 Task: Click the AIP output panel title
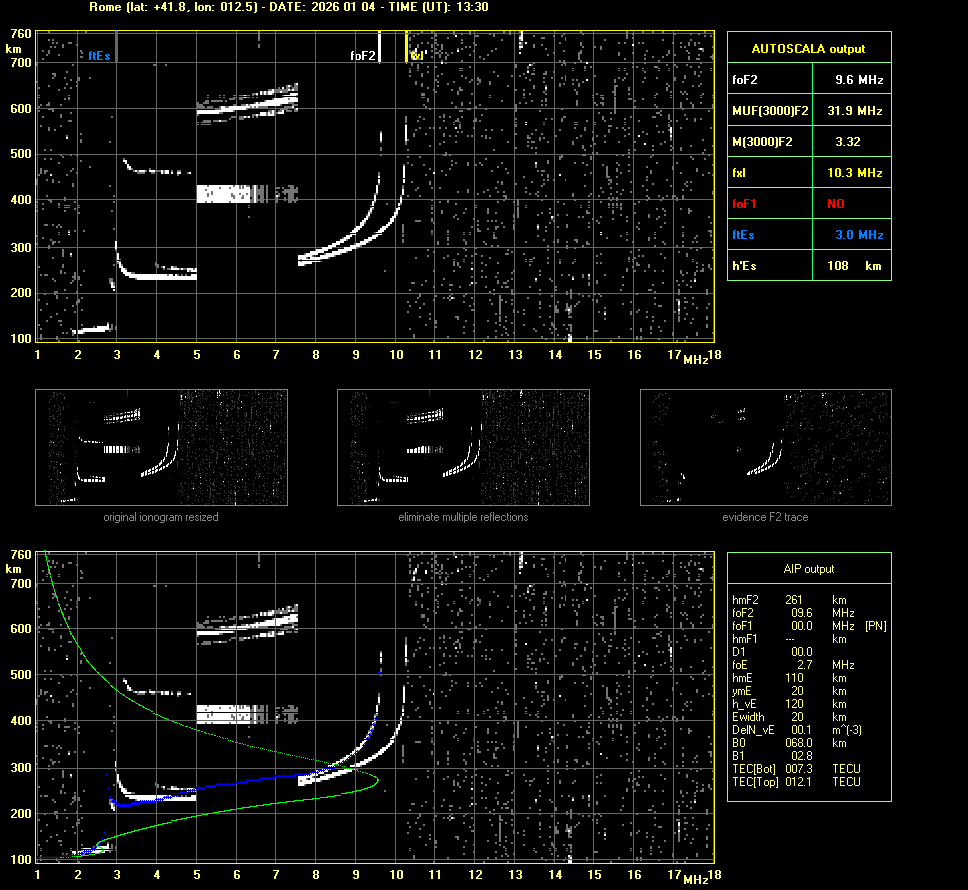point(808,569)
